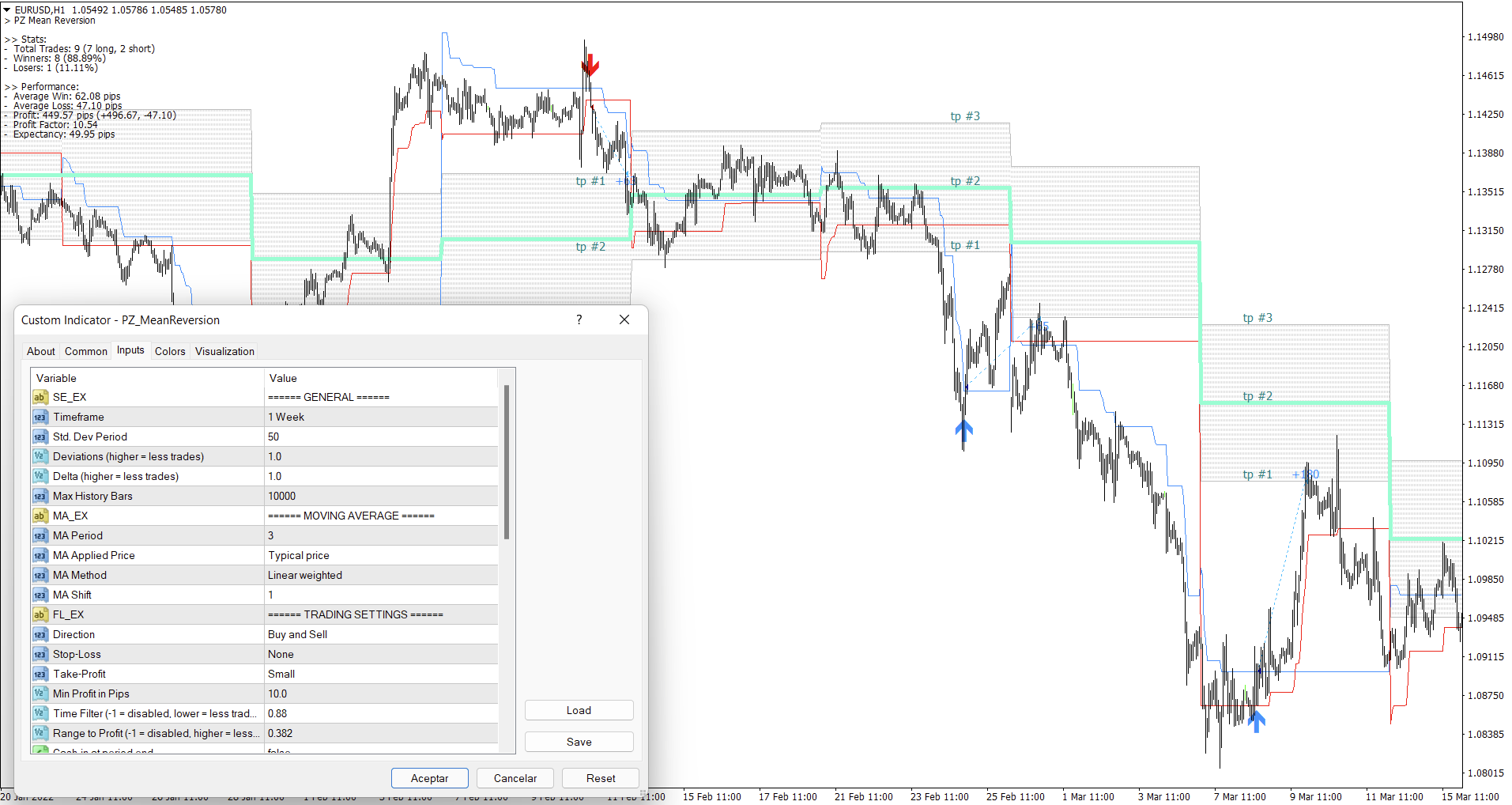Edit the Range to Profit value 0.382
The image size is (1512, 805).
(382, 733)
